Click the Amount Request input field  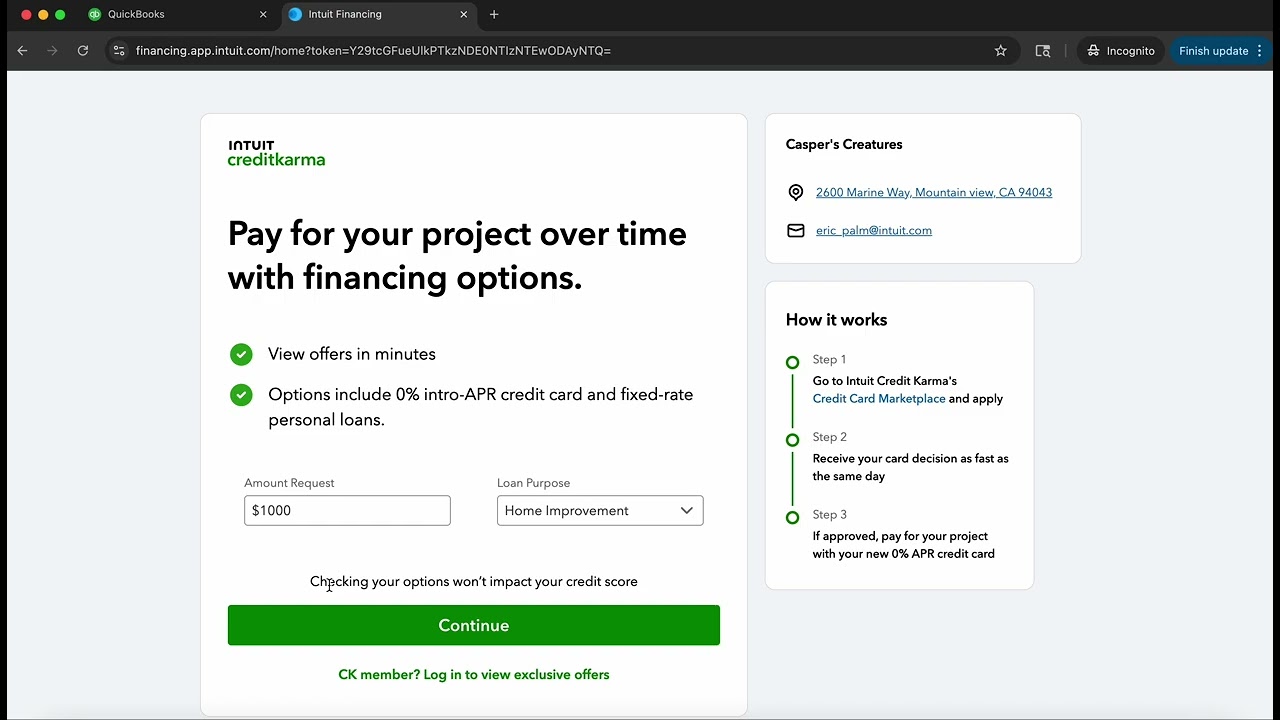(x=347, y=511)
